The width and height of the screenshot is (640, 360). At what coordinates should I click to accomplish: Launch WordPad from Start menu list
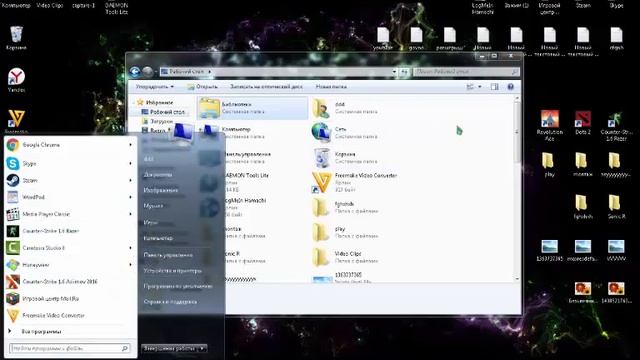(x=69, y=197)
